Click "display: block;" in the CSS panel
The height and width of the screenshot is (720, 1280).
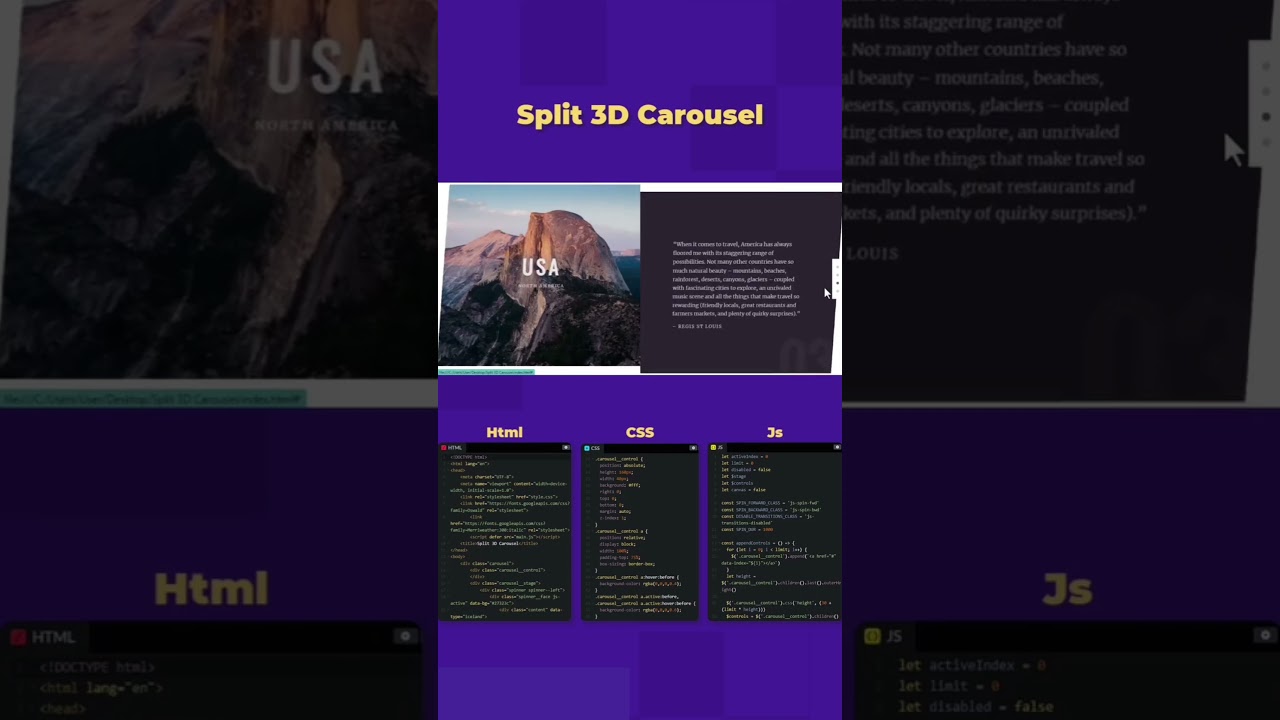click(x=618, y=544)
